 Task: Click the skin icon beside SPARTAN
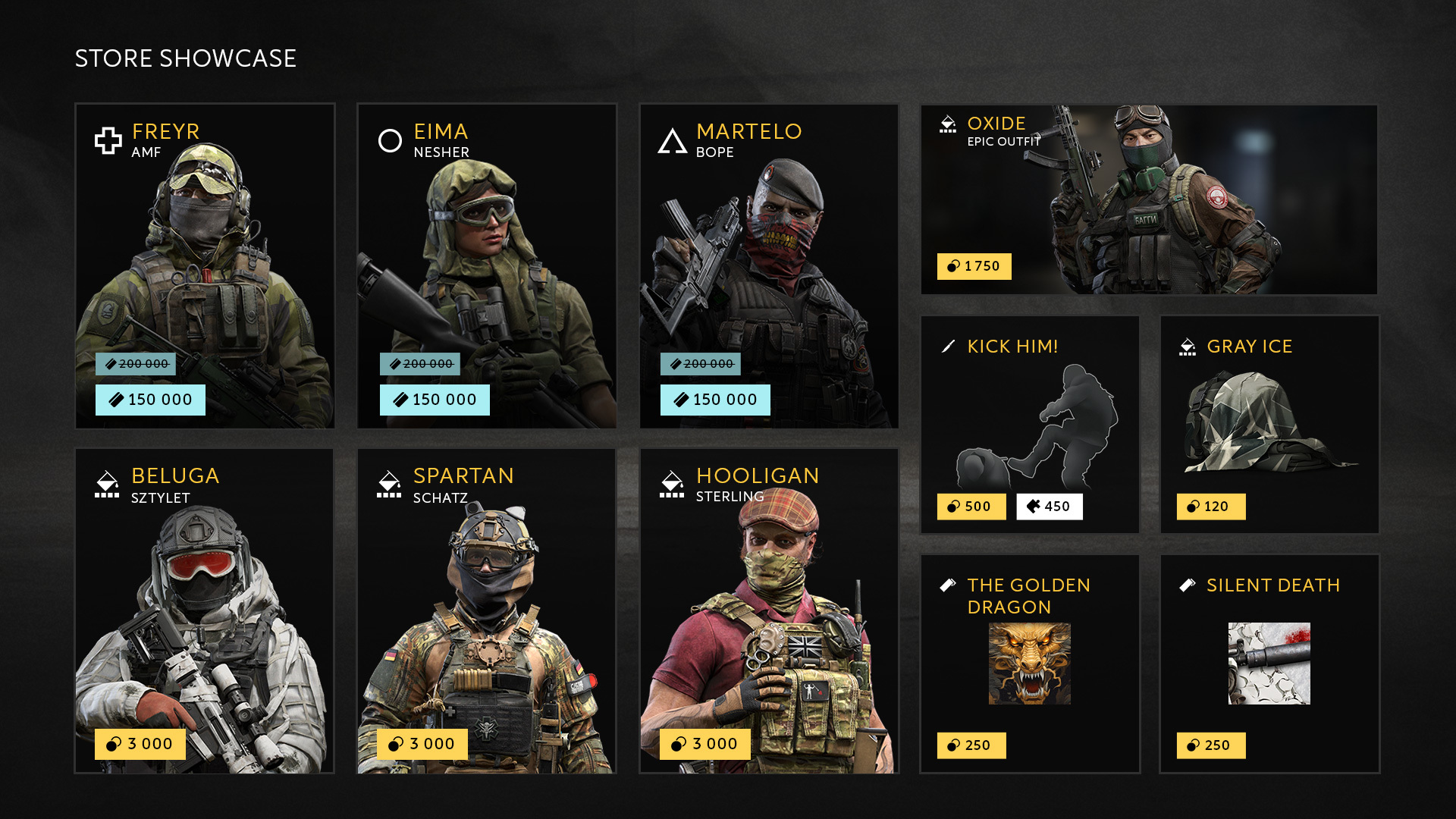[x=389, y=484]
